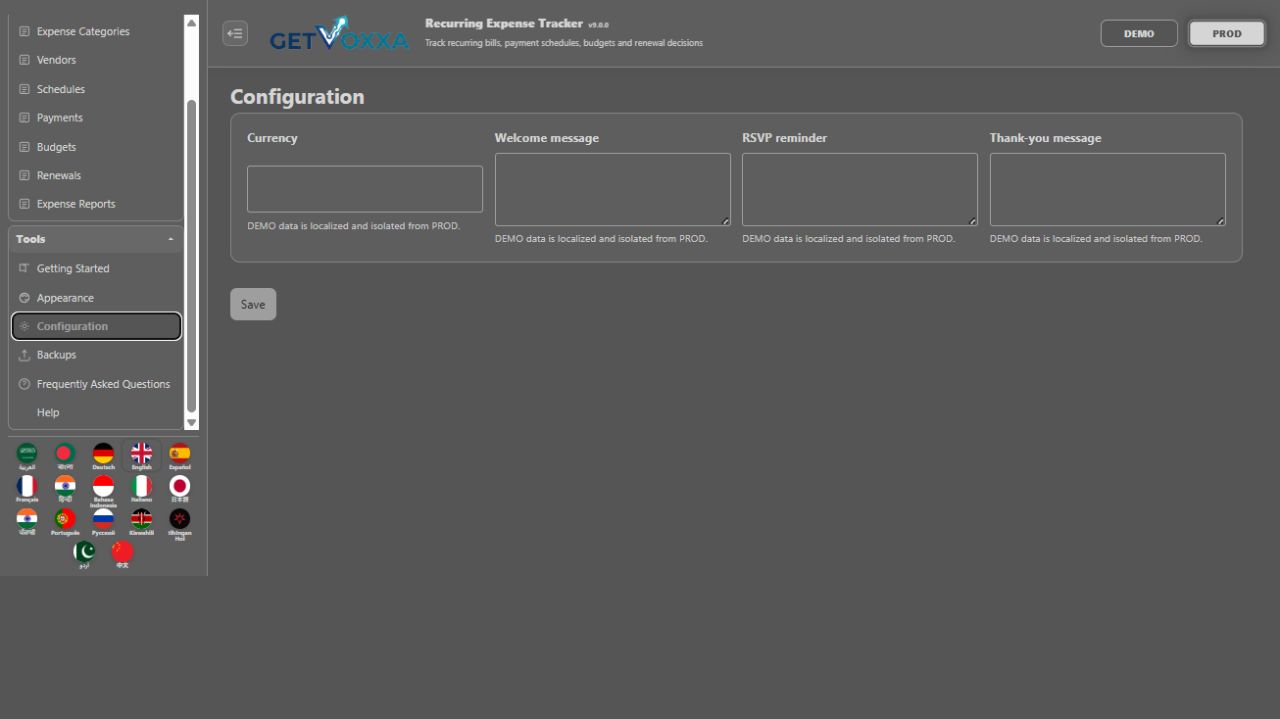This screenshot has height=719, width=1280.
Task: Select the Español flag icon
Action: [x=179, y=456]
